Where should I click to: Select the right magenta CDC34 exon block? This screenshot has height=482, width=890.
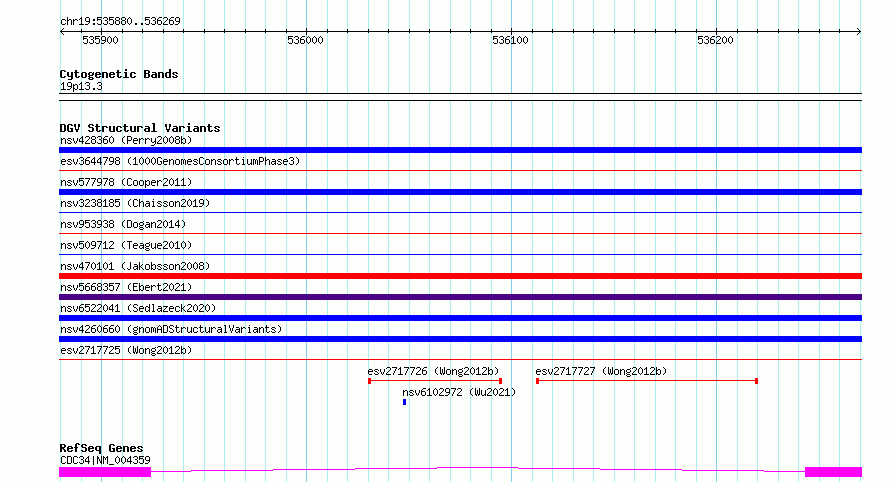coord(833,472)
